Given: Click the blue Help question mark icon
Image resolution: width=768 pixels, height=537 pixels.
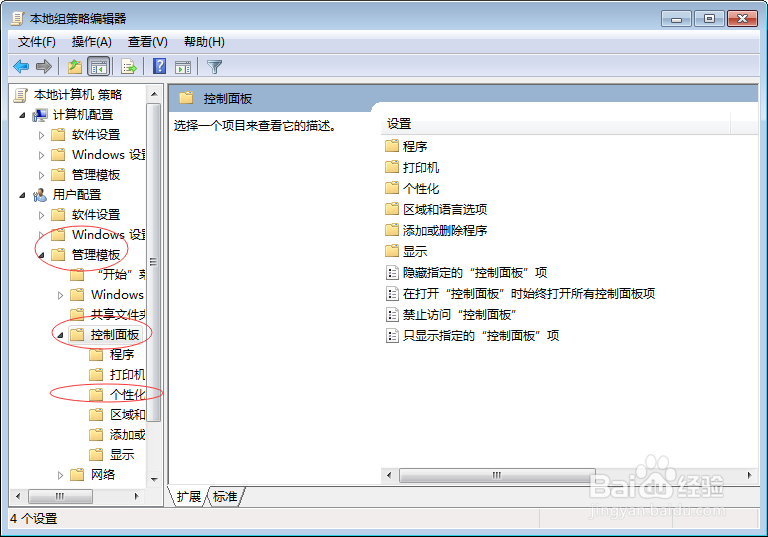Looking at the screenshot, I should [x=159, y=66].
